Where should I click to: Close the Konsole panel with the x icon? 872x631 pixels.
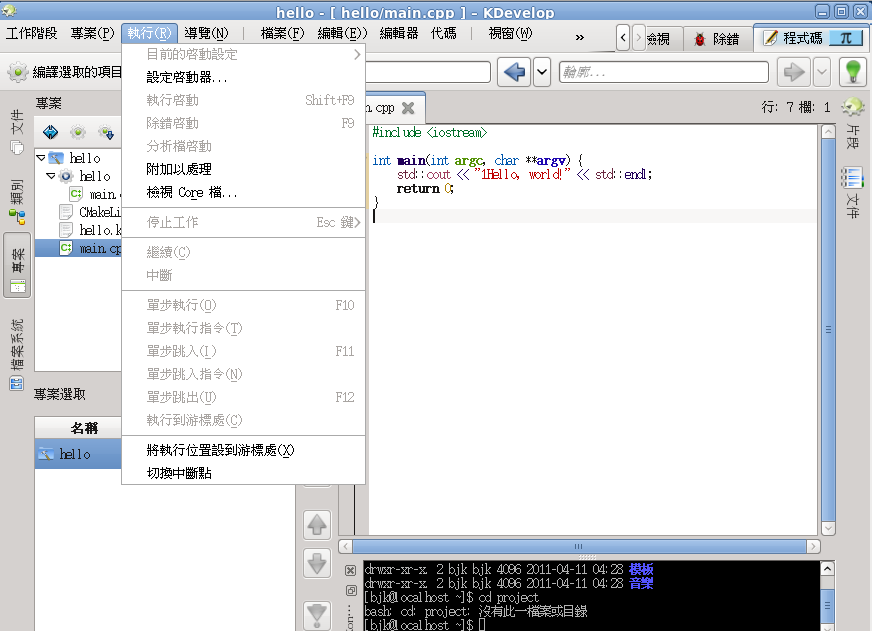click(x=350, y=570)
